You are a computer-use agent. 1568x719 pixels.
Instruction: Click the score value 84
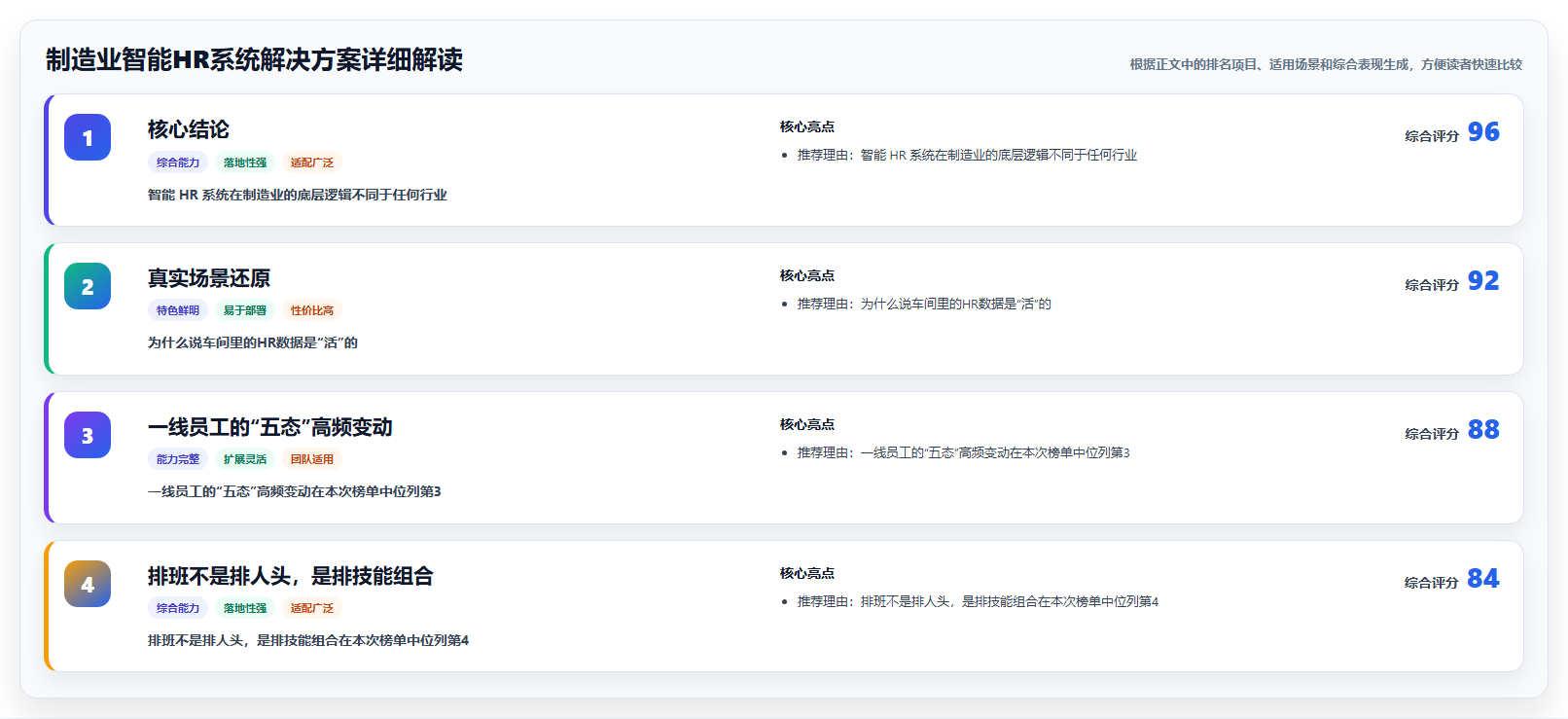pos(1483,578)
